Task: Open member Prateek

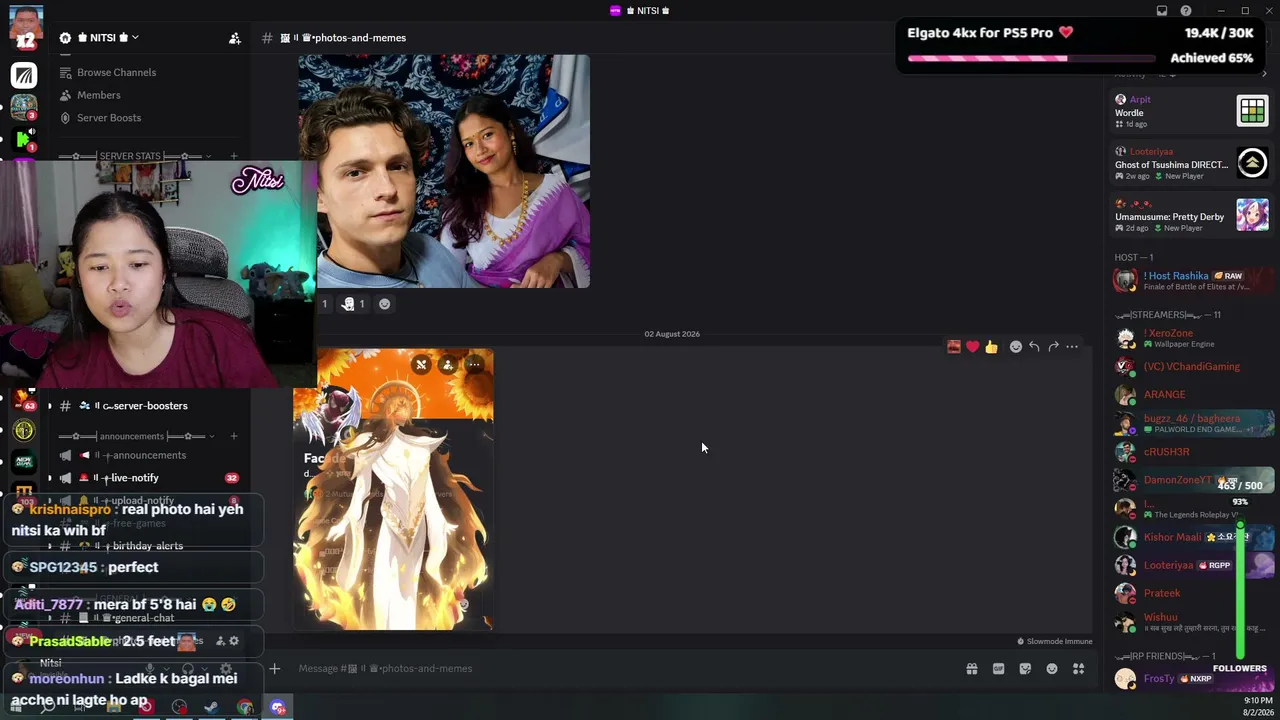Action: click(x=1191, y=593)
